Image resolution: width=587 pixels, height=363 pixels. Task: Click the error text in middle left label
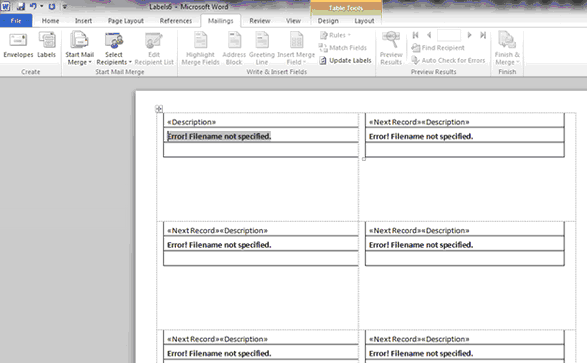click(x=219, y=245)
